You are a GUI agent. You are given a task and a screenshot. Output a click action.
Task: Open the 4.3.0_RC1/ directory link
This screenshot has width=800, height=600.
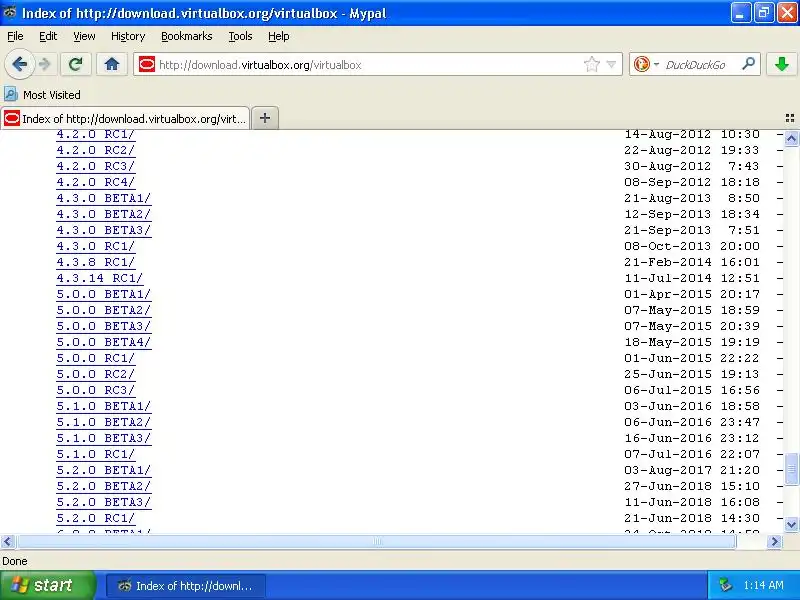[x=95, y=246]
